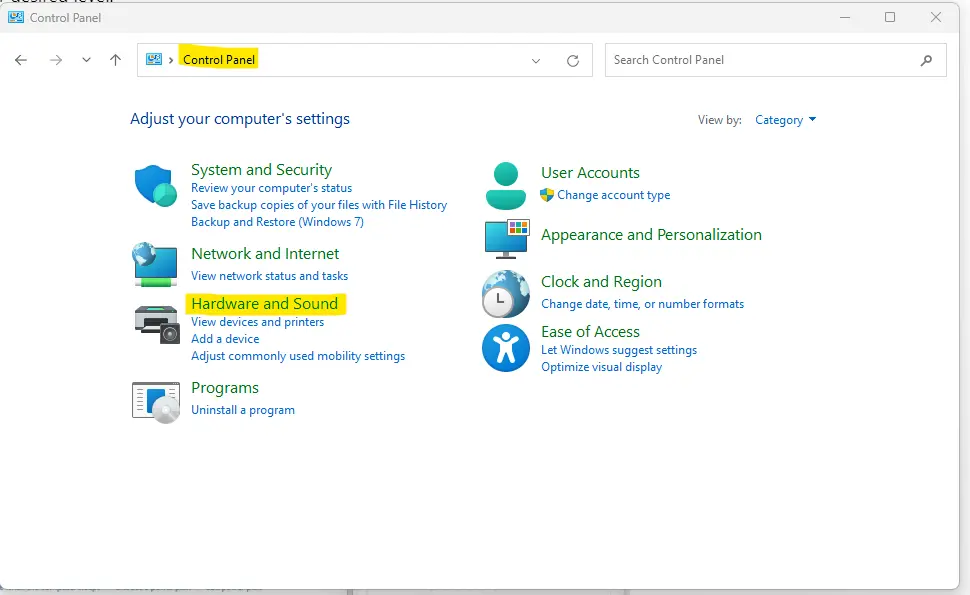The width and height of the screenshot is (970, 595).
Task: Go forward with the forward arrow
Action: 56,60
